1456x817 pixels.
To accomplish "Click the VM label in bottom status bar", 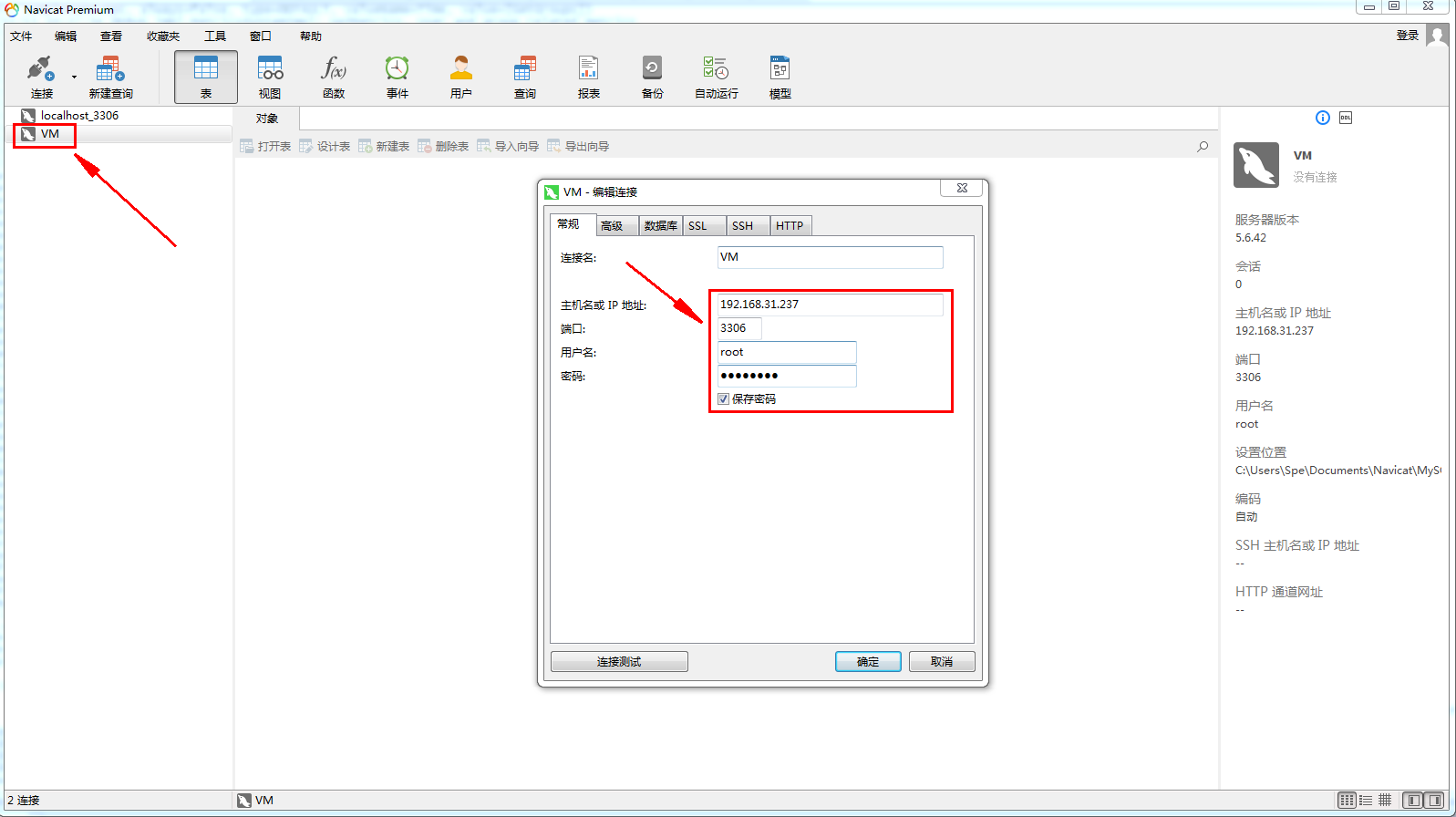I will pyautogui.click(x=264, y=801).
